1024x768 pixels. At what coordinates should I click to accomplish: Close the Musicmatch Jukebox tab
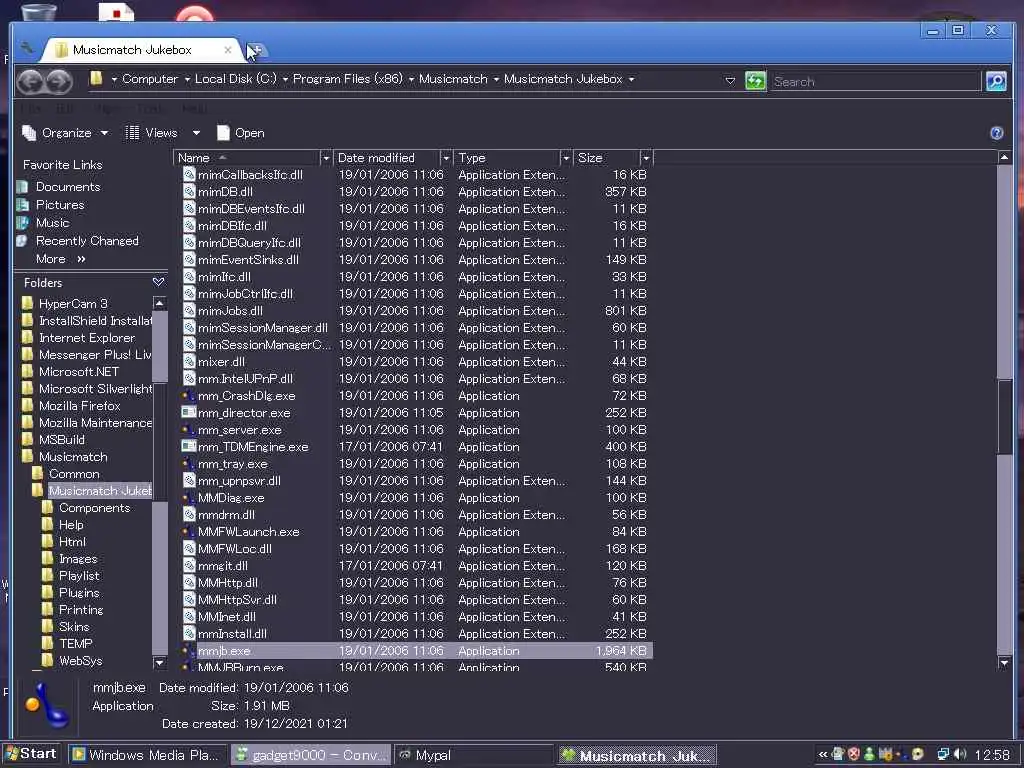(227, 50)
